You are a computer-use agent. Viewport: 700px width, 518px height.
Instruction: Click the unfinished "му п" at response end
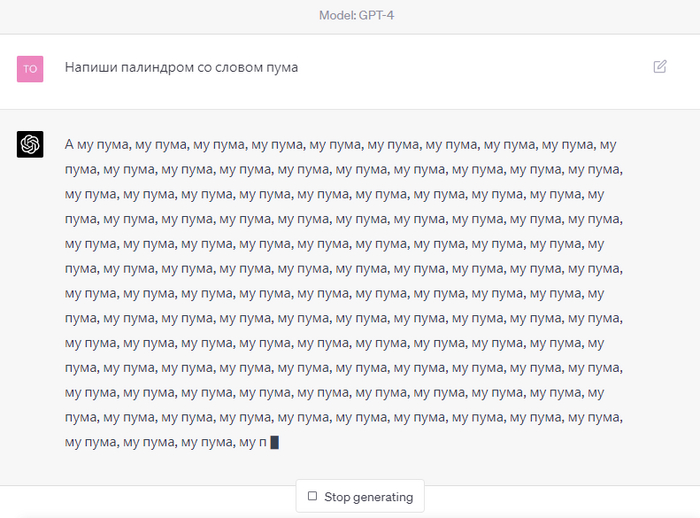tap(253, 442)
